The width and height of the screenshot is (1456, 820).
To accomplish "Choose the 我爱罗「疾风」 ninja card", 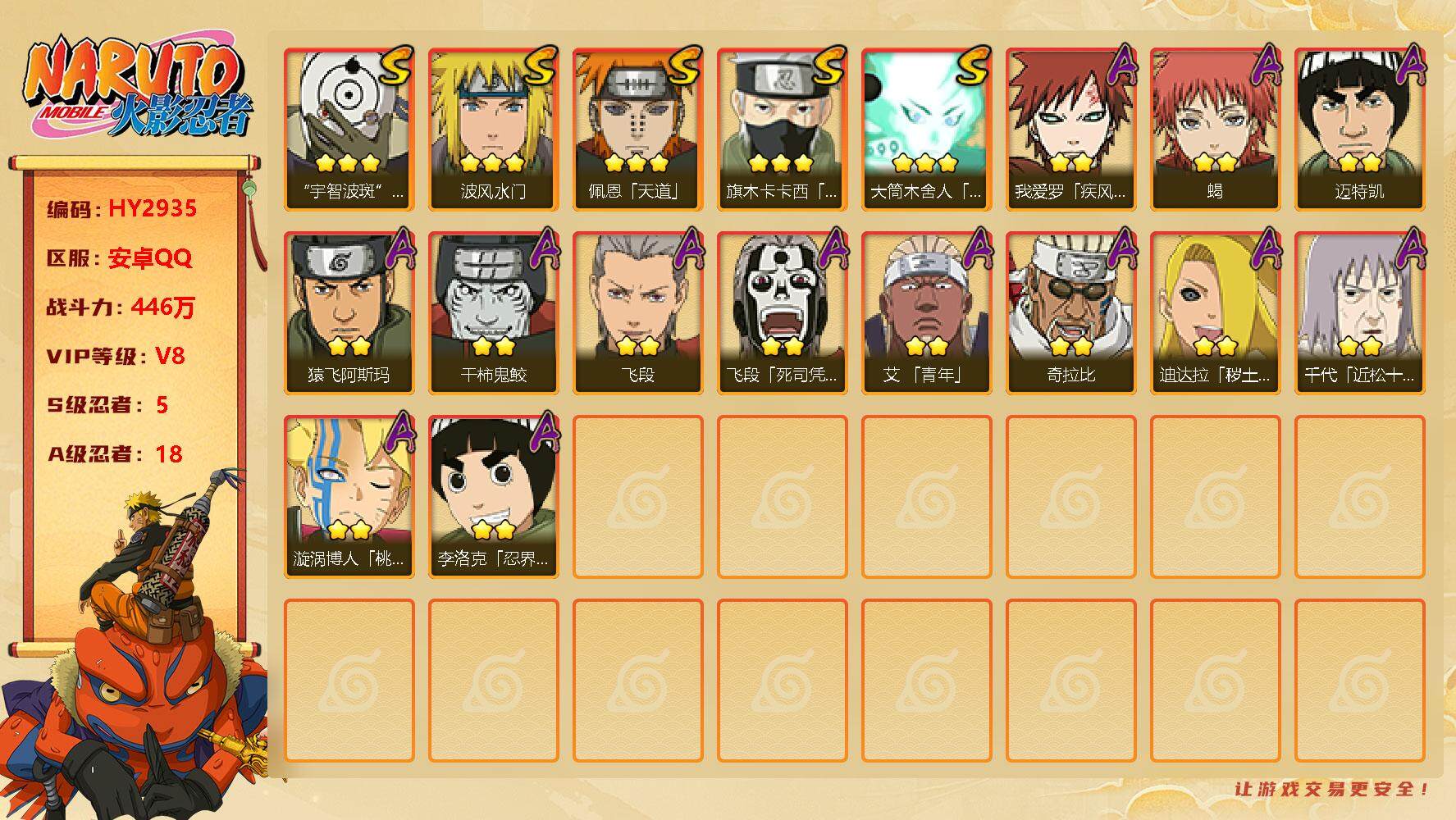I will click(x=1070, y=130).
